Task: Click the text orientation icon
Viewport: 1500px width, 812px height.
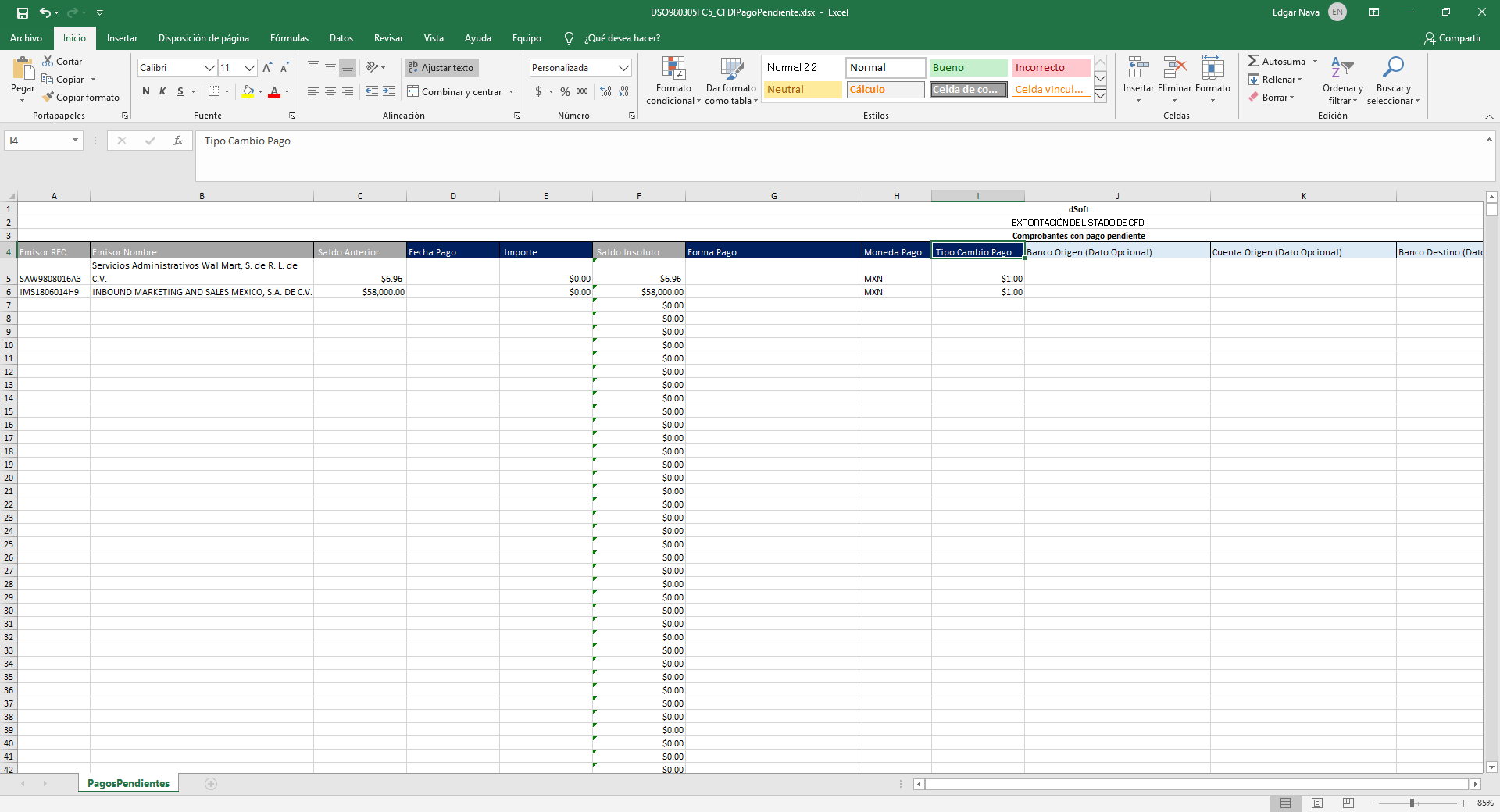Action: tap(373, 67)
